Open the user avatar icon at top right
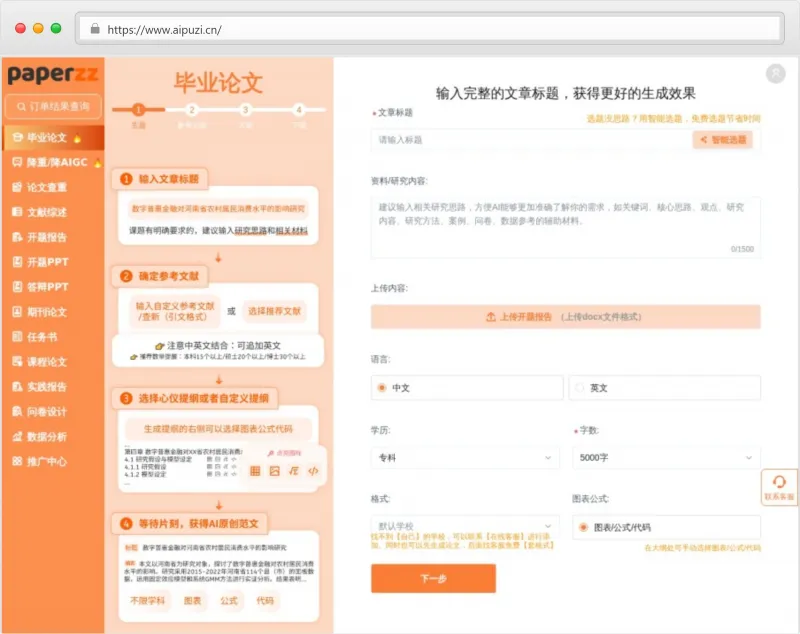Image resolution: width=800 pixels, height=634 pixels. tap(775, 74)
